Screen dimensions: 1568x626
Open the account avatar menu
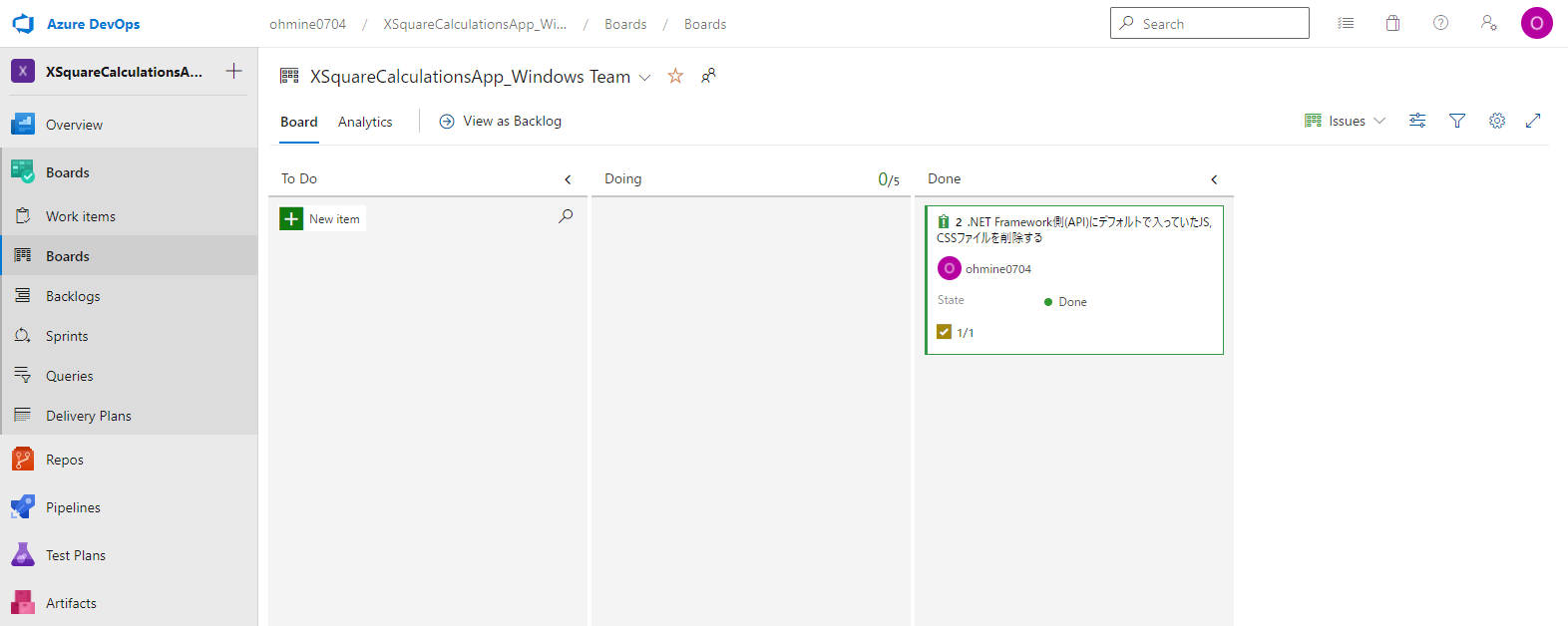coord(1536,23)
